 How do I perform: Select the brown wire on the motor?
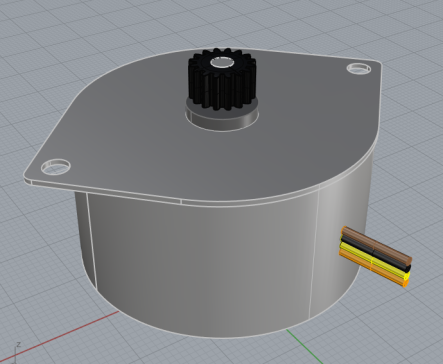pos(378,245)
